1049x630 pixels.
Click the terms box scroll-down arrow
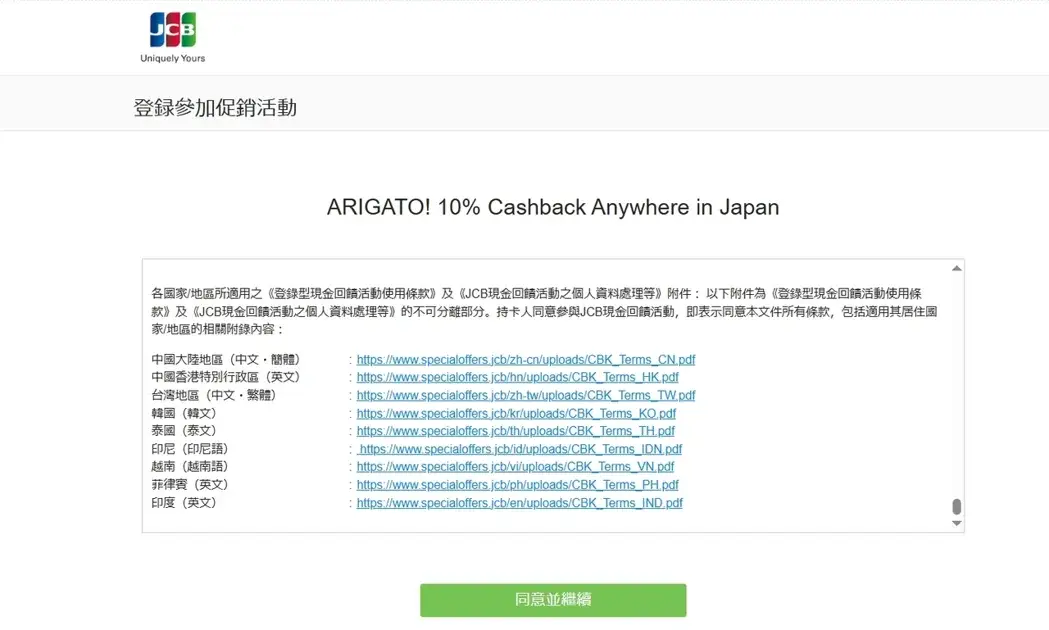pyautogui.click(x=956, y=523)
